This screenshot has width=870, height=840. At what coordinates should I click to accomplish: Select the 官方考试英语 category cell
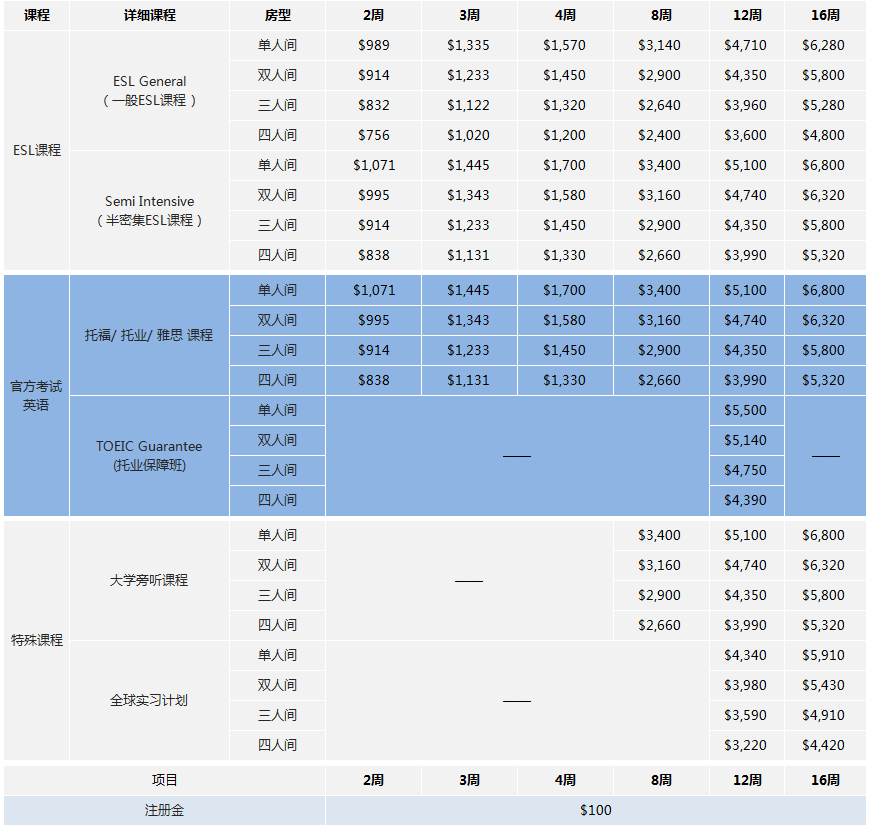point(37,396)
